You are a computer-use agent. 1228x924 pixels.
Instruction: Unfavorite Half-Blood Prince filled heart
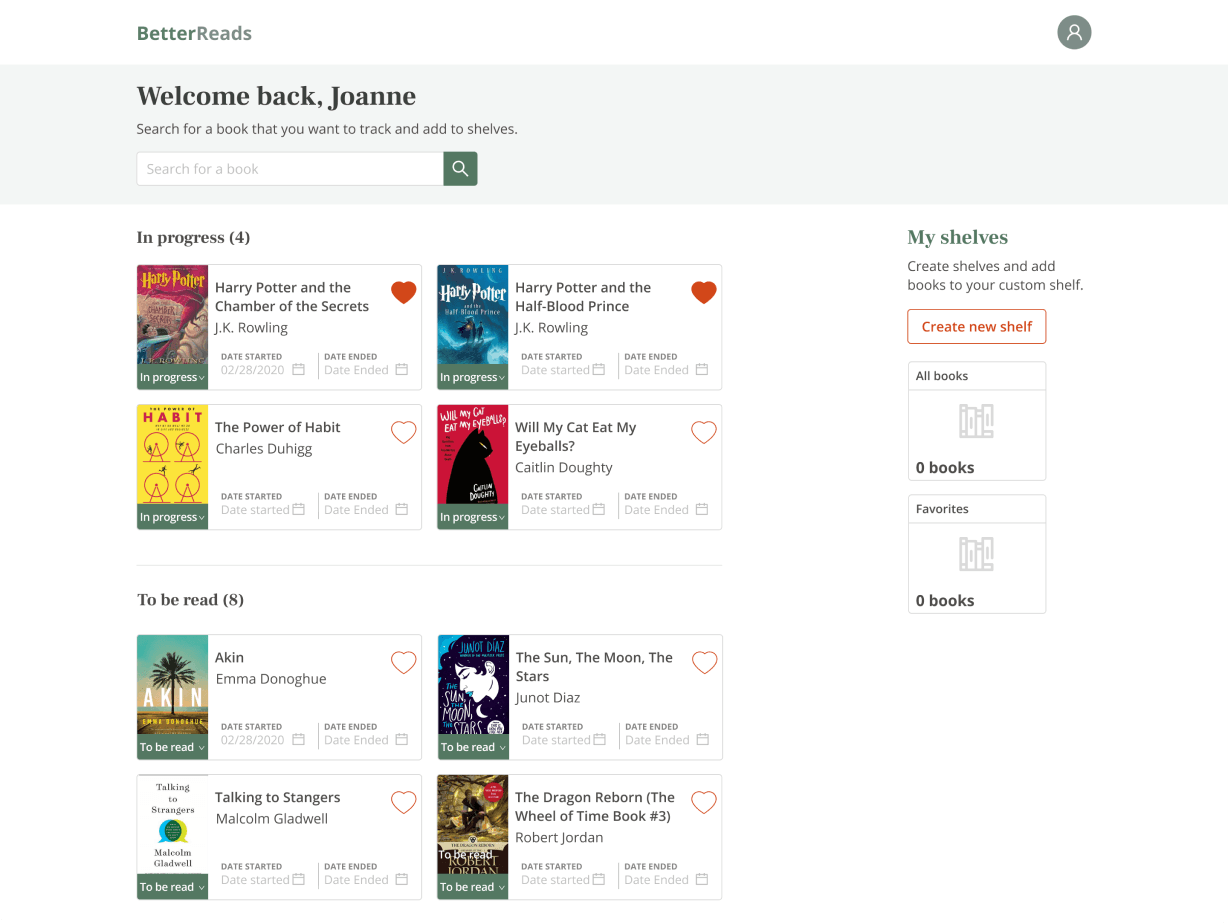[704, 292]
